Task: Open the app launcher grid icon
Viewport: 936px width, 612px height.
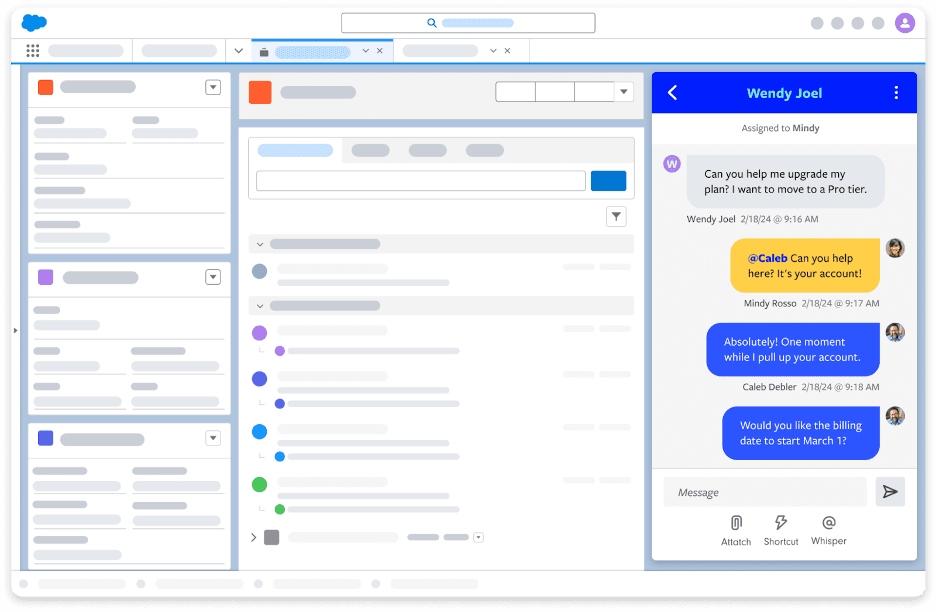Action: [x=33, y=51]
